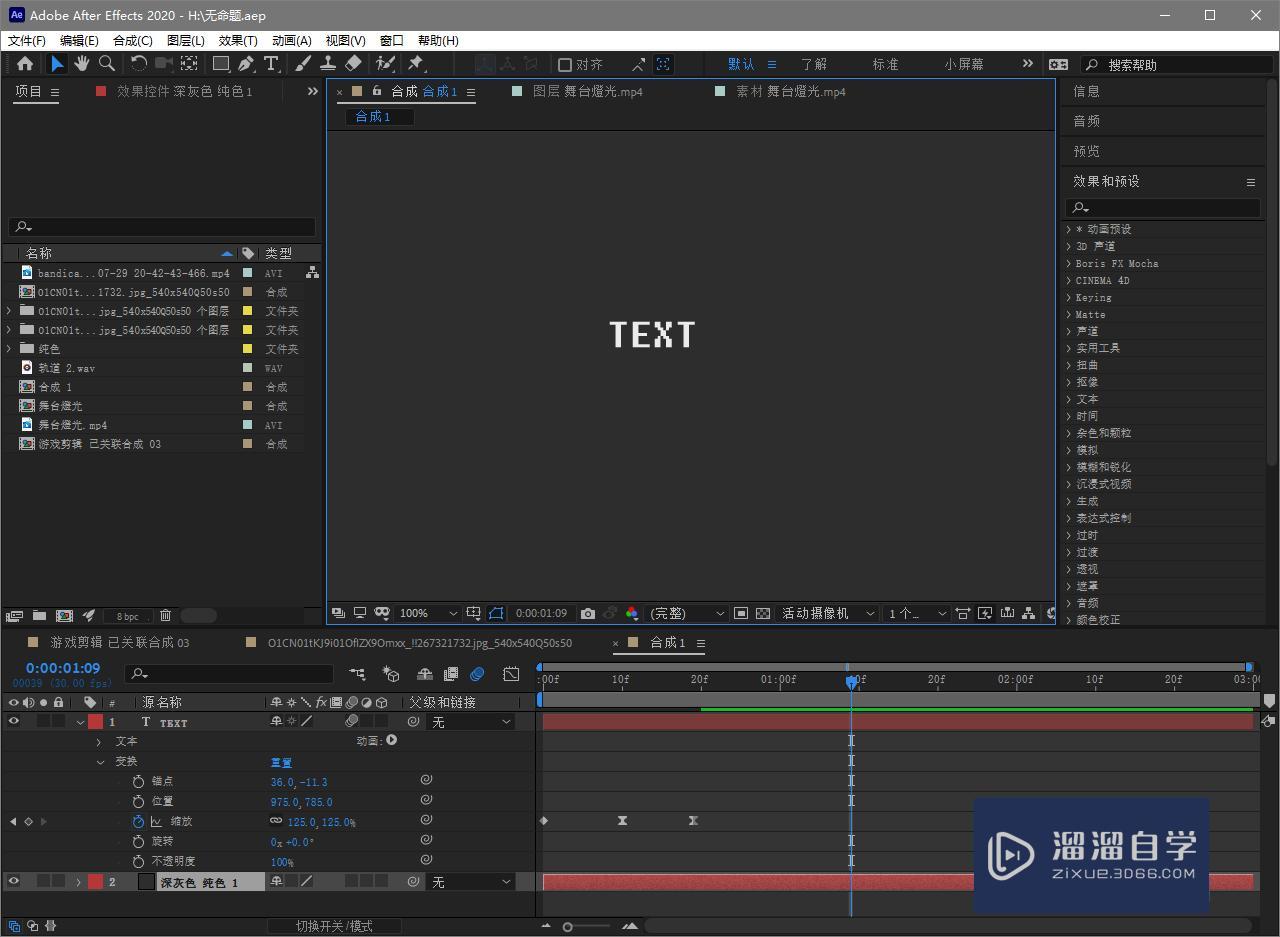Screen dimensions: 1280x937
Task: Toggle Draft 3D icon in timeline
Action: point(391,674)
